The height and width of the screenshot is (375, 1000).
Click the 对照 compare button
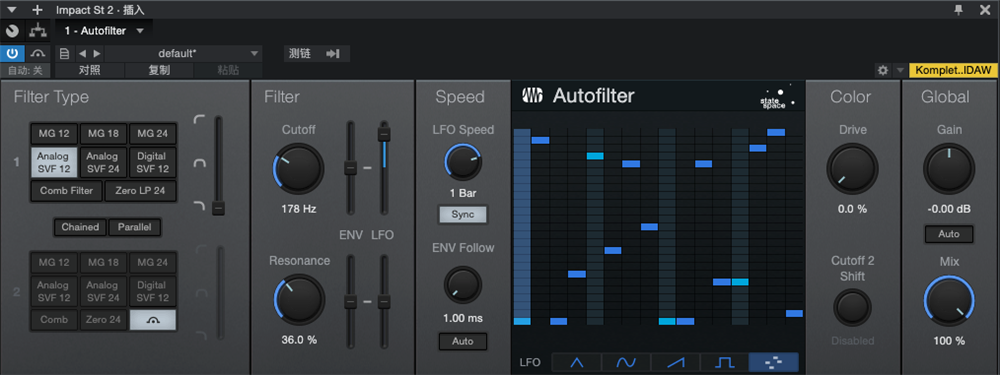(x=89, y=70)
